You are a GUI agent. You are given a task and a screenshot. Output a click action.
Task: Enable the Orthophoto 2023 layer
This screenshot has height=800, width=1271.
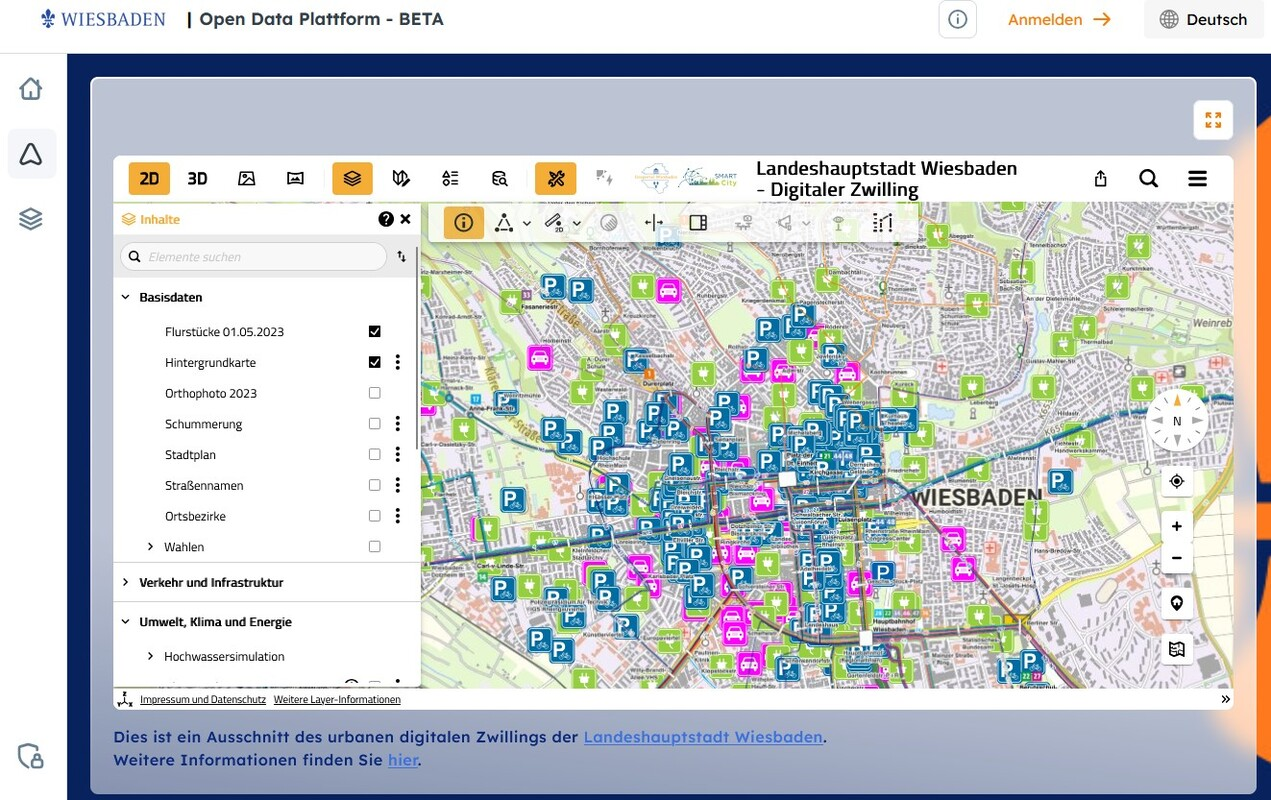coord(375,393)
